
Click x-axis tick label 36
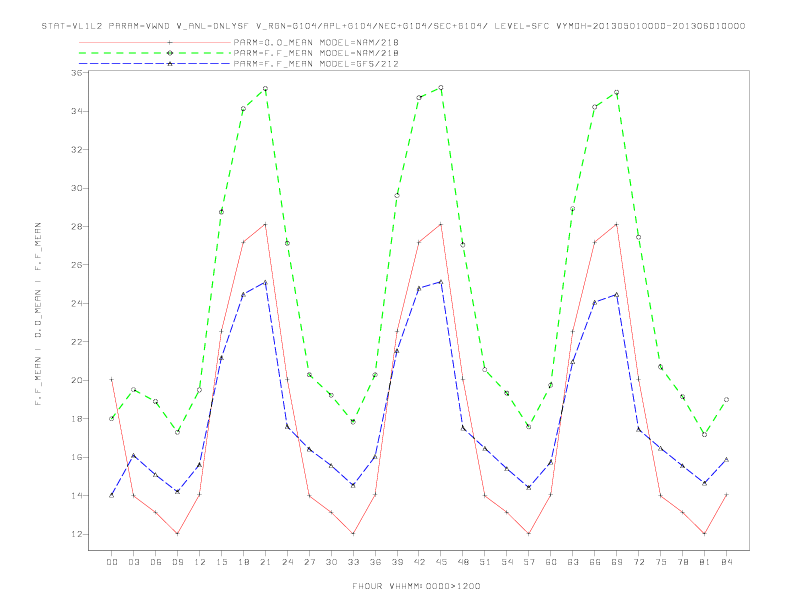pyautogui.click(x=375, y=562)
